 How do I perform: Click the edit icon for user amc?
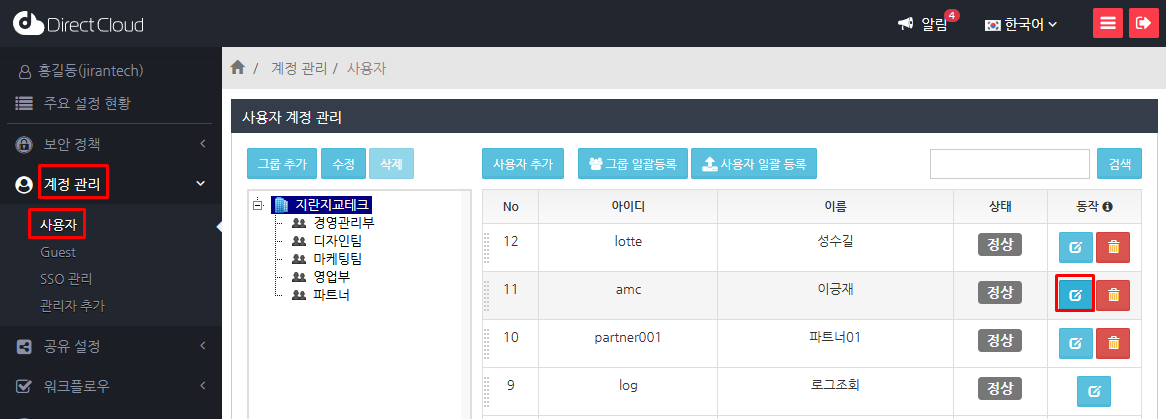pyautogui.click(x=1075, y=294)
